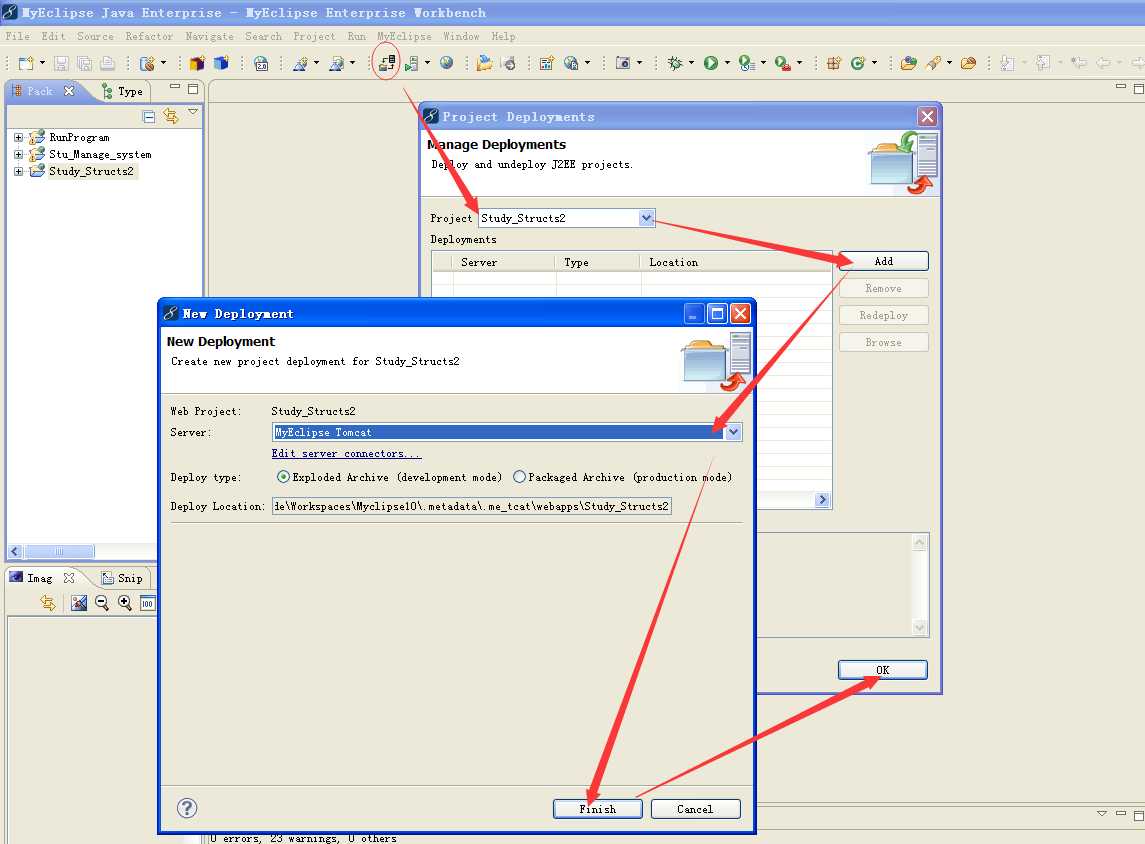Click the External Tools run icon with red toolbox
The height and width of the screenshot is (844, 1145).
(782, 64)
